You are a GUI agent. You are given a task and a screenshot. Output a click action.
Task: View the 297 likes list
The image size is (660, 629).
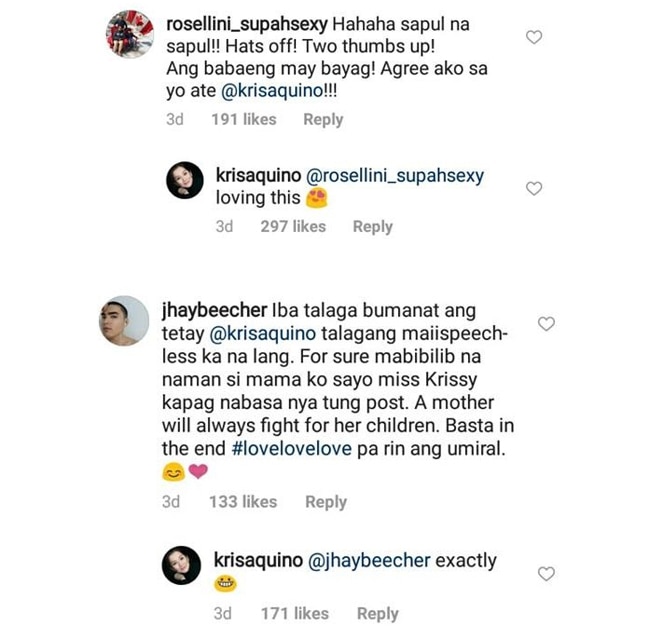tap(293, 227)
